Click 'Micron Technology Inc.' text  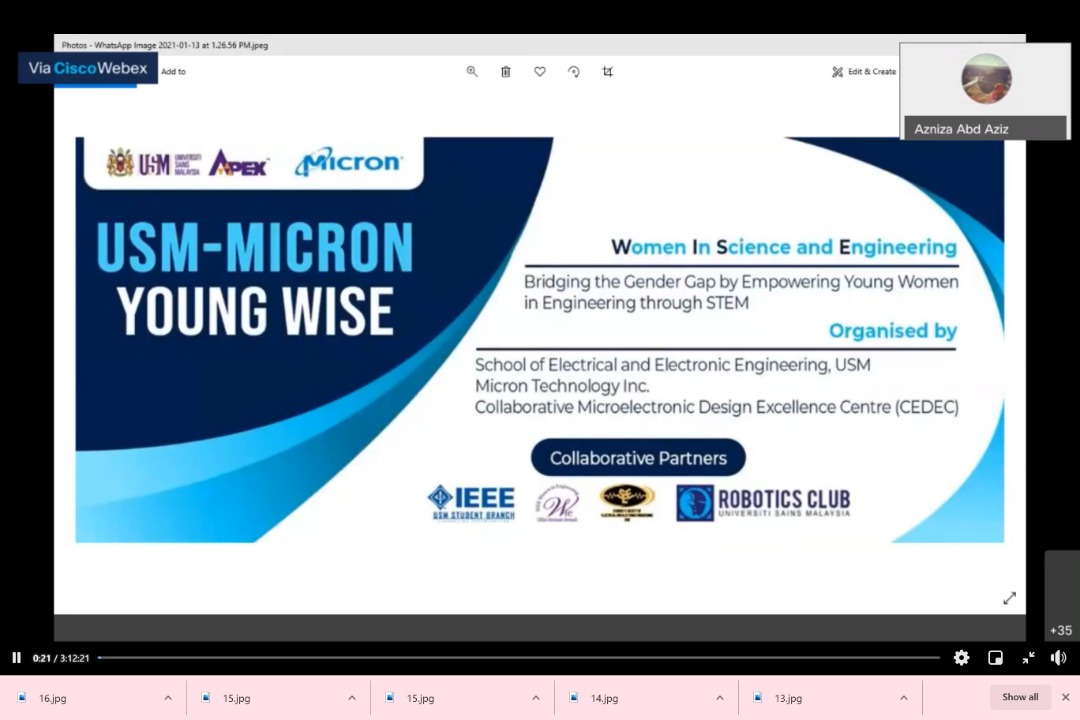coord(562,386)
